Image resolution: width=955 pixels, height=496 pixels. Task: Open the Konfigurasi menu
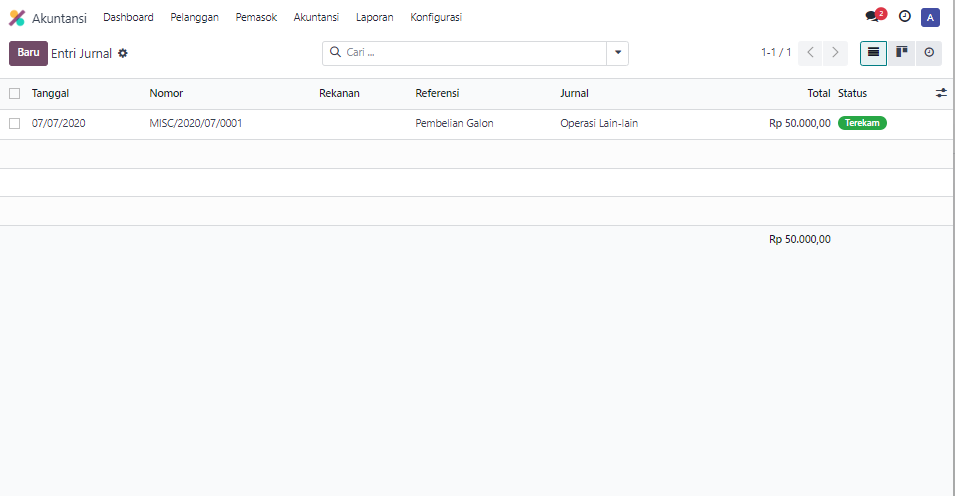point(436,17)
